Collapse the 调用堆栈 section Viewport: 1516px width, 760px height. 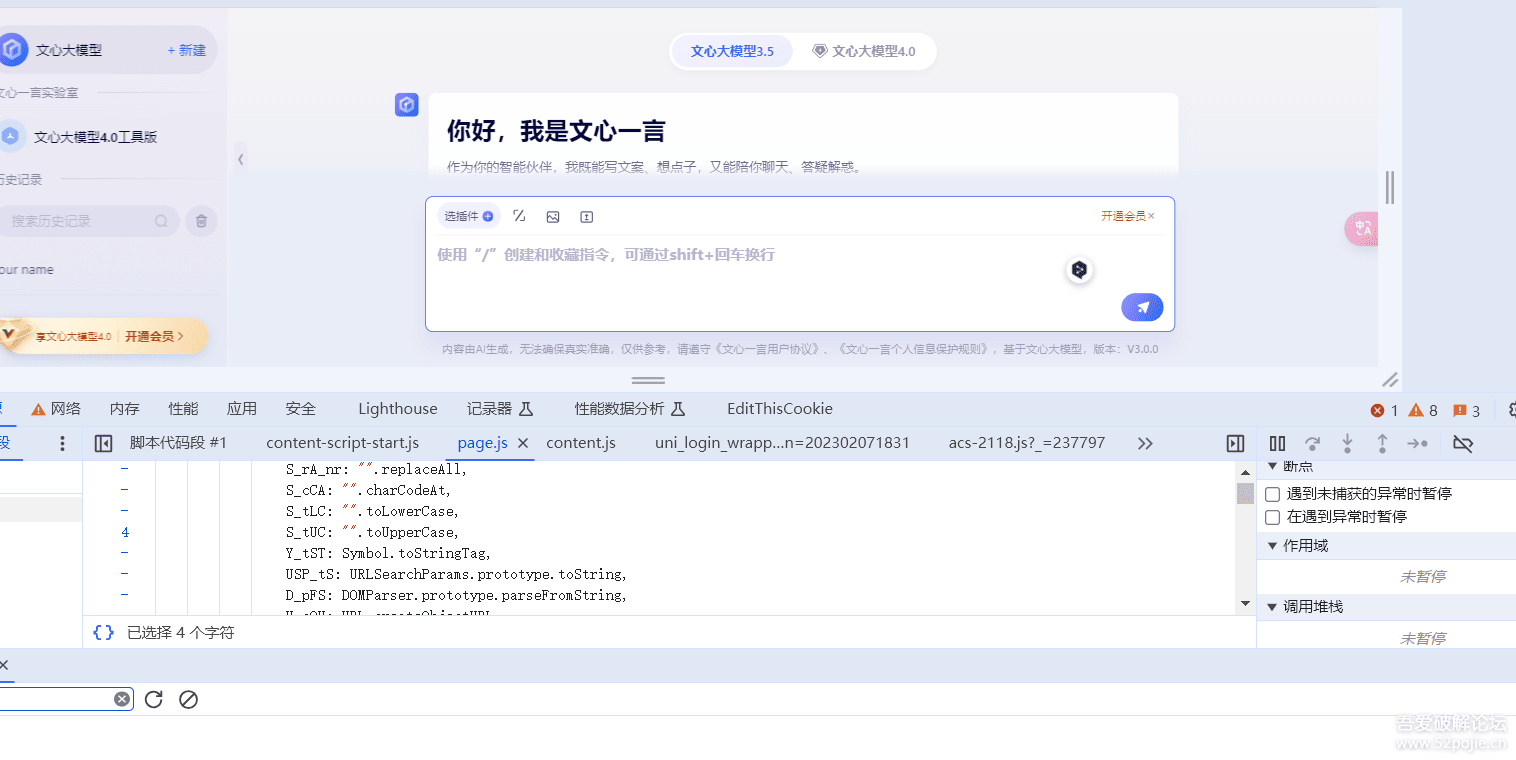point(1273,607)
